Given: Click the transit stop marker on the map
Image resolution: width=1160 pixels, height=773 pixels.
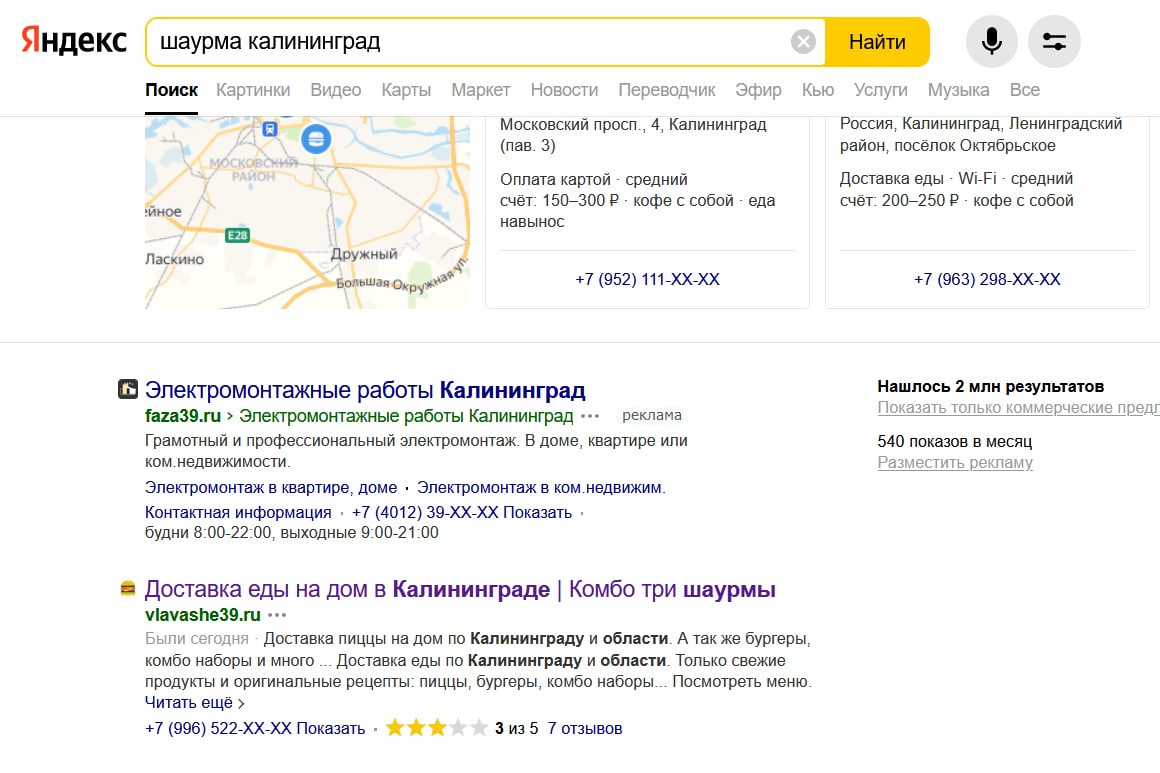Looking at the screenshot, I should tap(270, 129).
